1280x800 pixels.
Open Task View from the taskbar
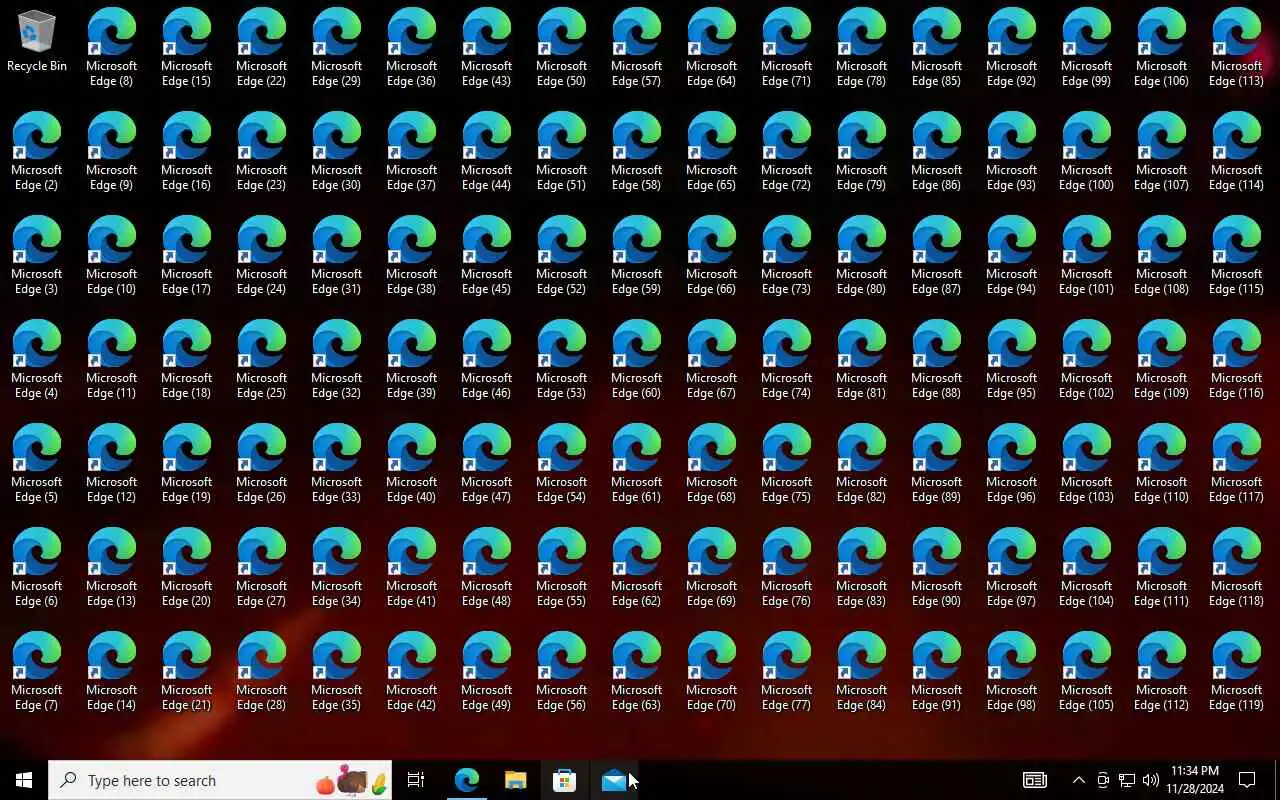coord(416,780)
